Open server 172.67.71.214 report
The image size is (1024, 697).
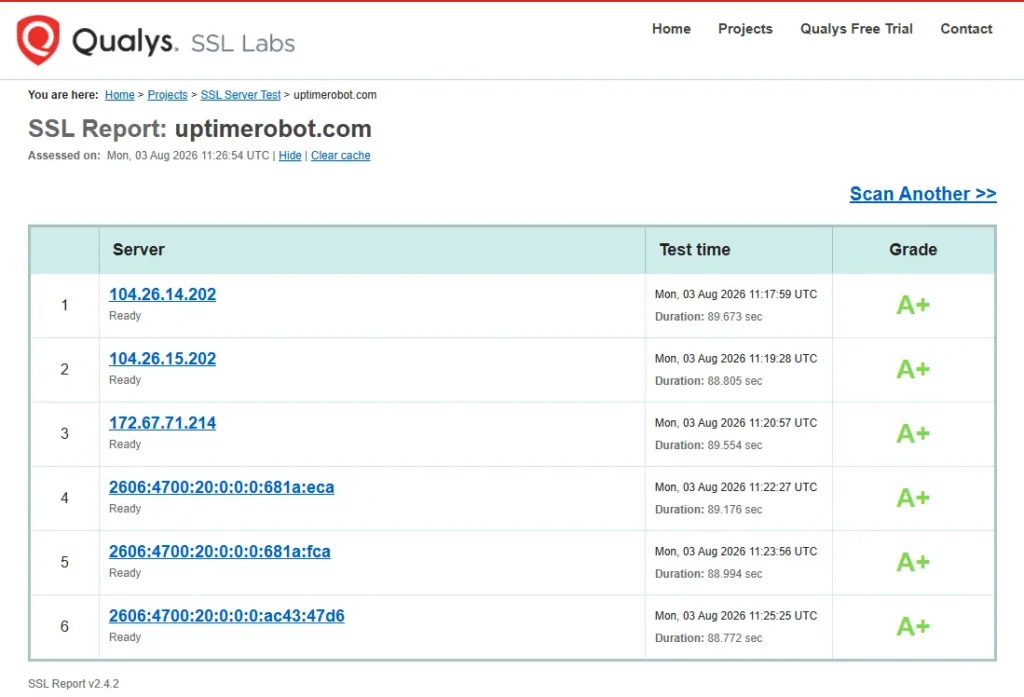pyautogui.click(x=163, y=423)
